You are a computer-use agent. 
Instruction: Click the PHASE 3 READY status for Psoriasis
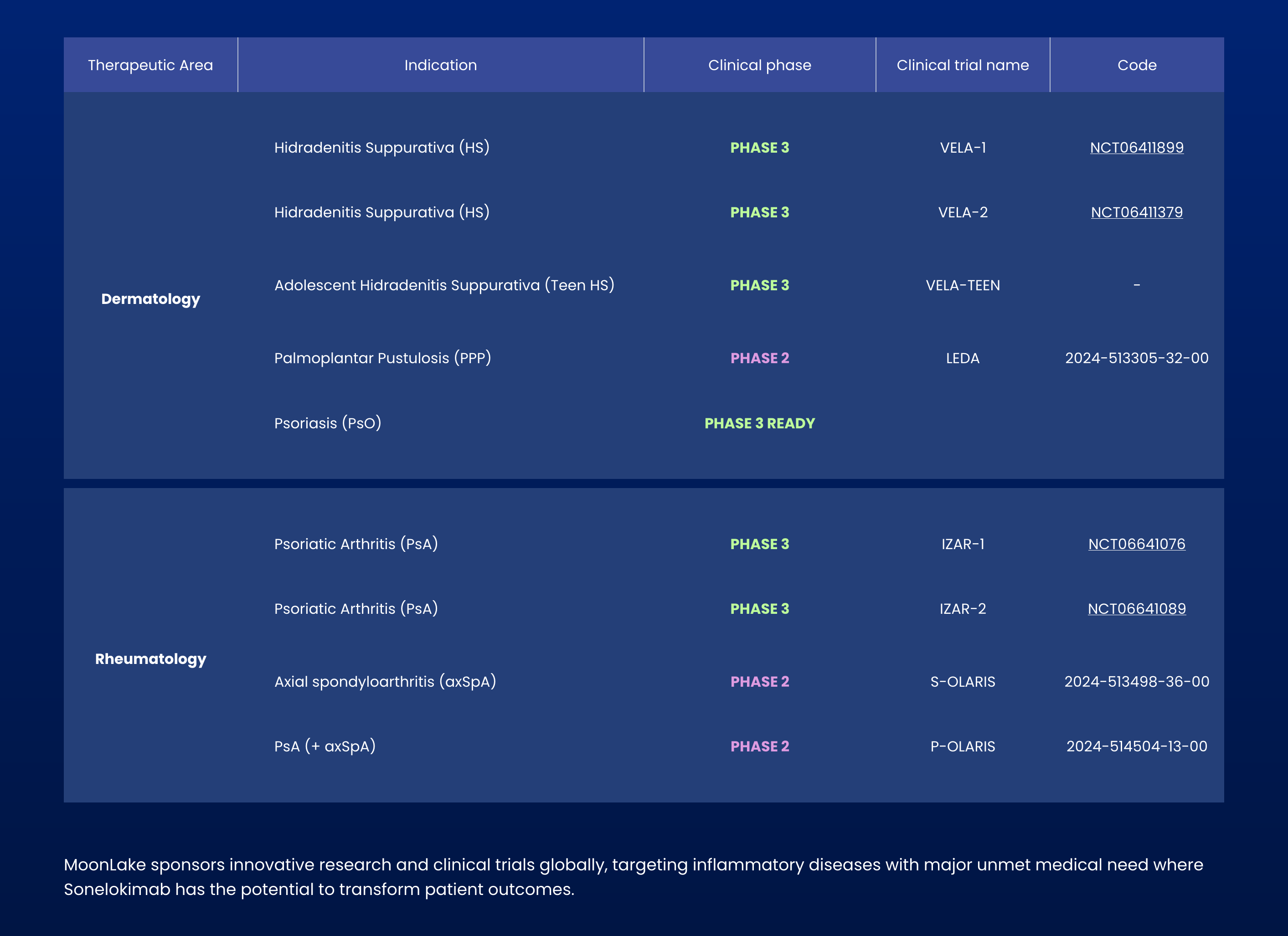[759, 423]
